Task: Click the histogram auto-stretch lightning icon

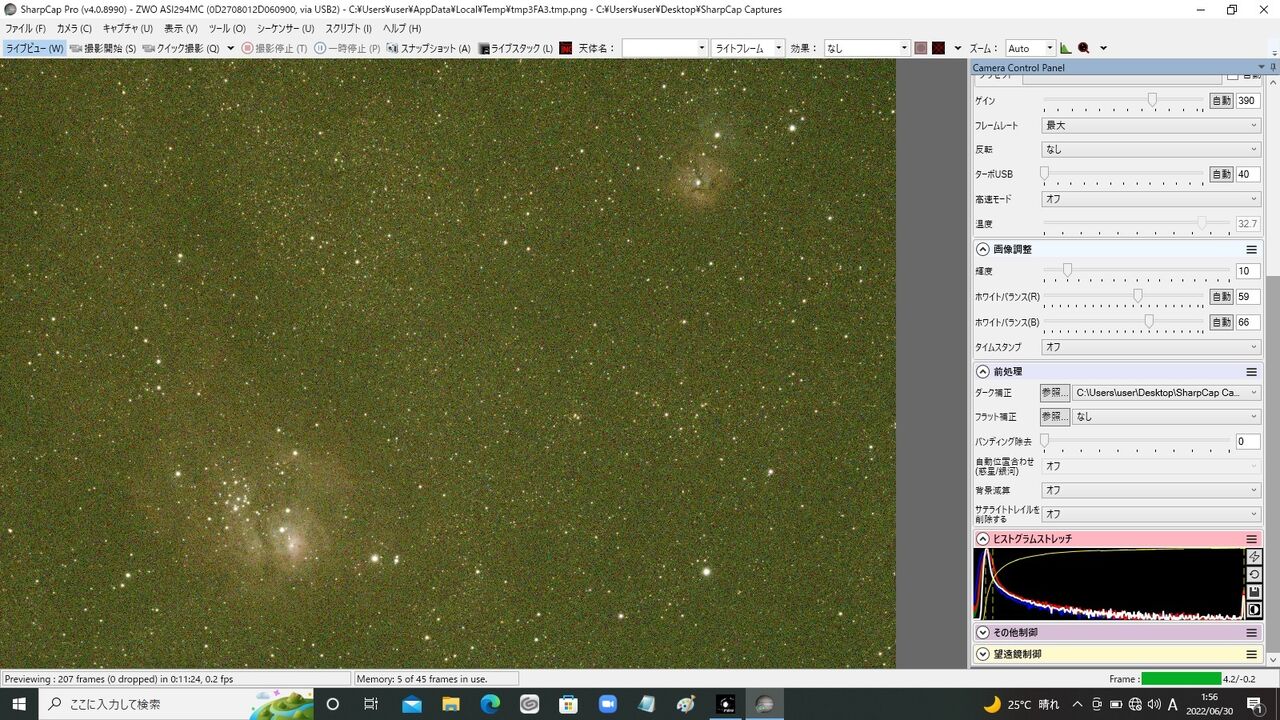Action: pyautogui.click(x=1255, y=557)
